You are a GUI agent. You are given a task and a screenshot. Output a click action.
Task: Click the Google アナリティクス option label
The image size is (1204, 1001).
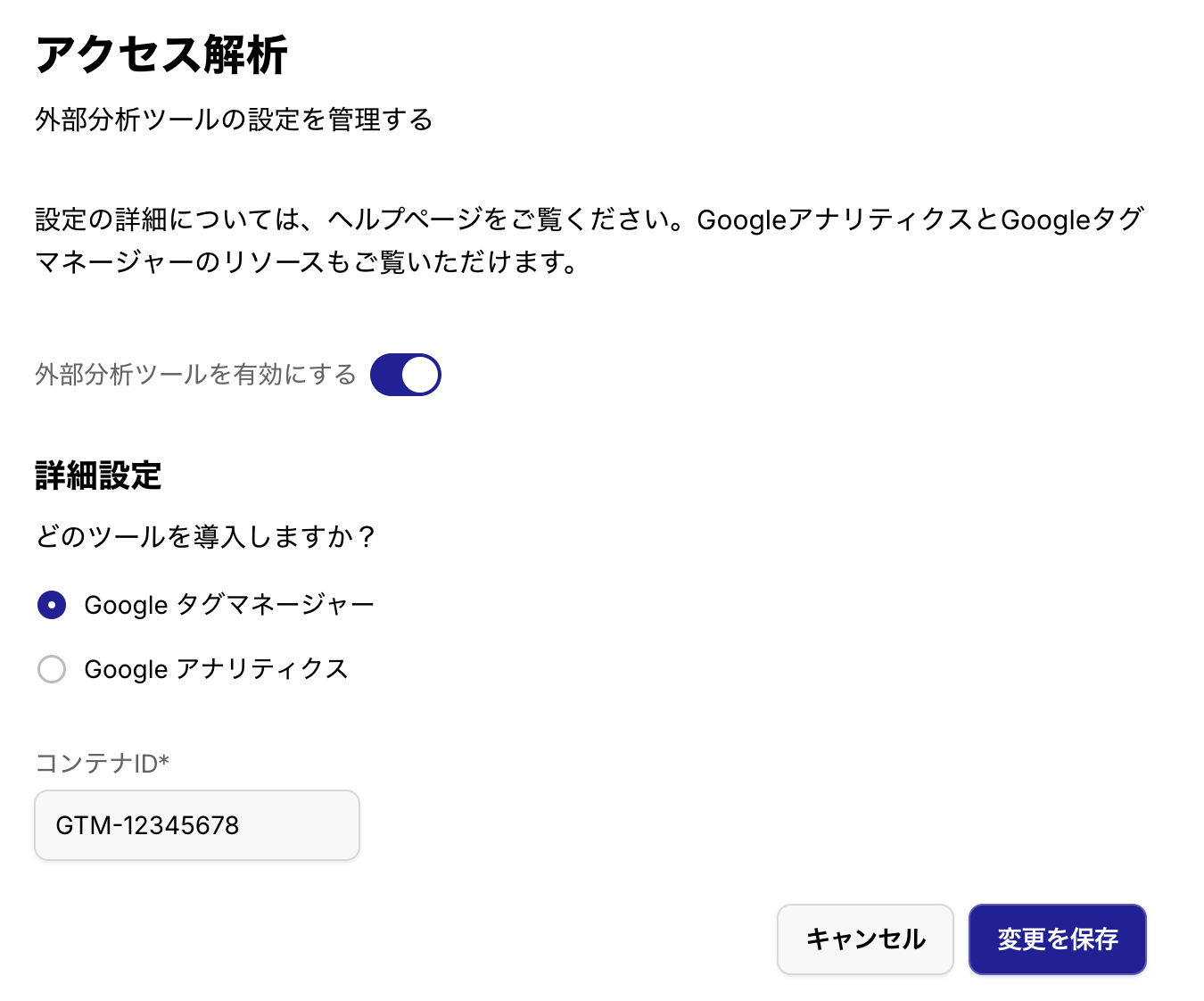(216, 669)
